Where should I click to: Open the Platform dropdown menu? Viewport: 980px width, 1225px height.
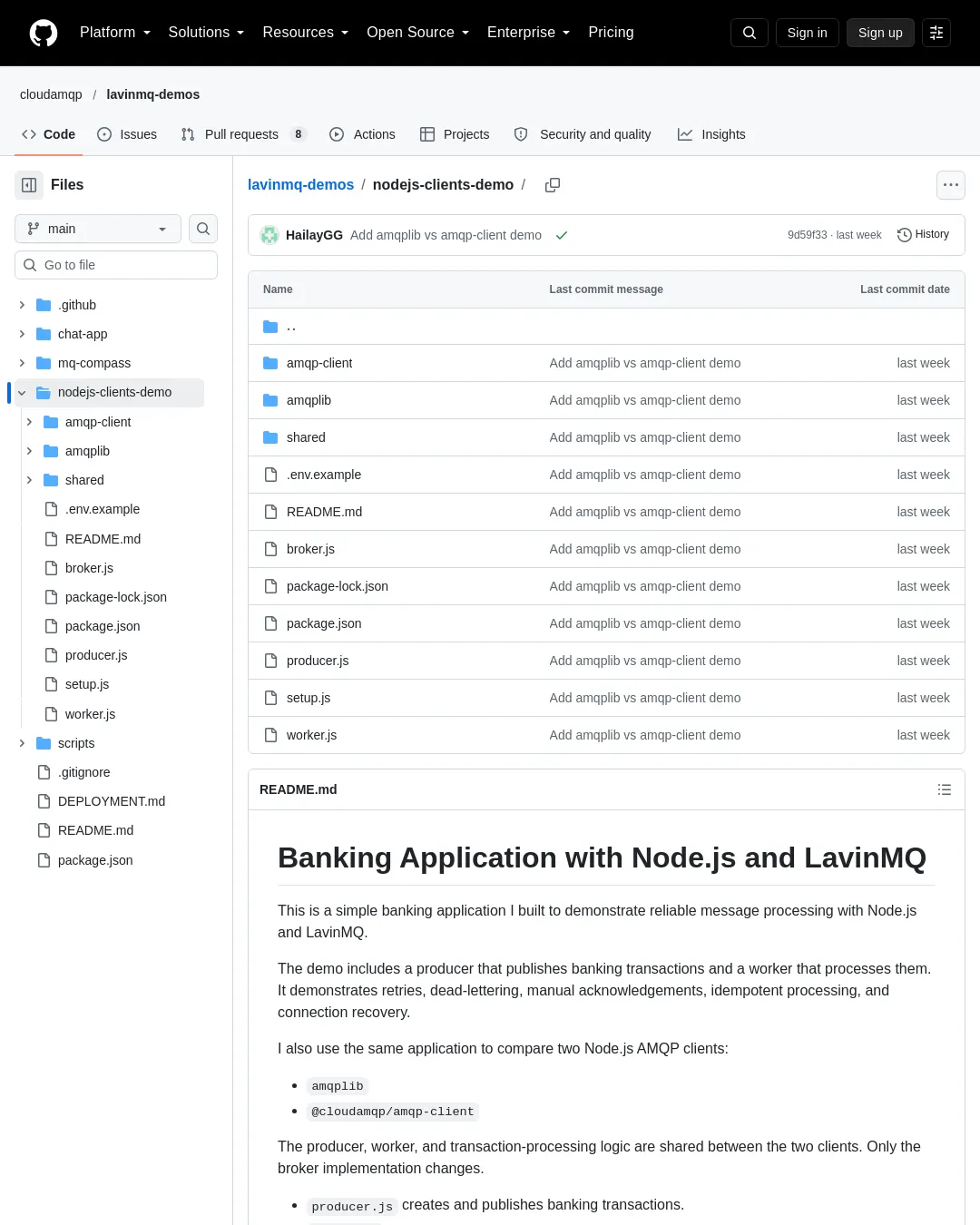click(x=115, y=33)
